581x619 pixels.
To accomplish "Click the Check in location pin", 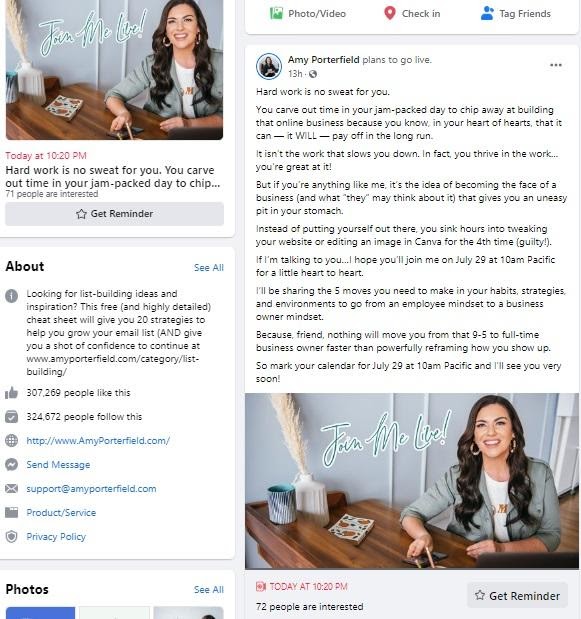I will click(390, 13).
